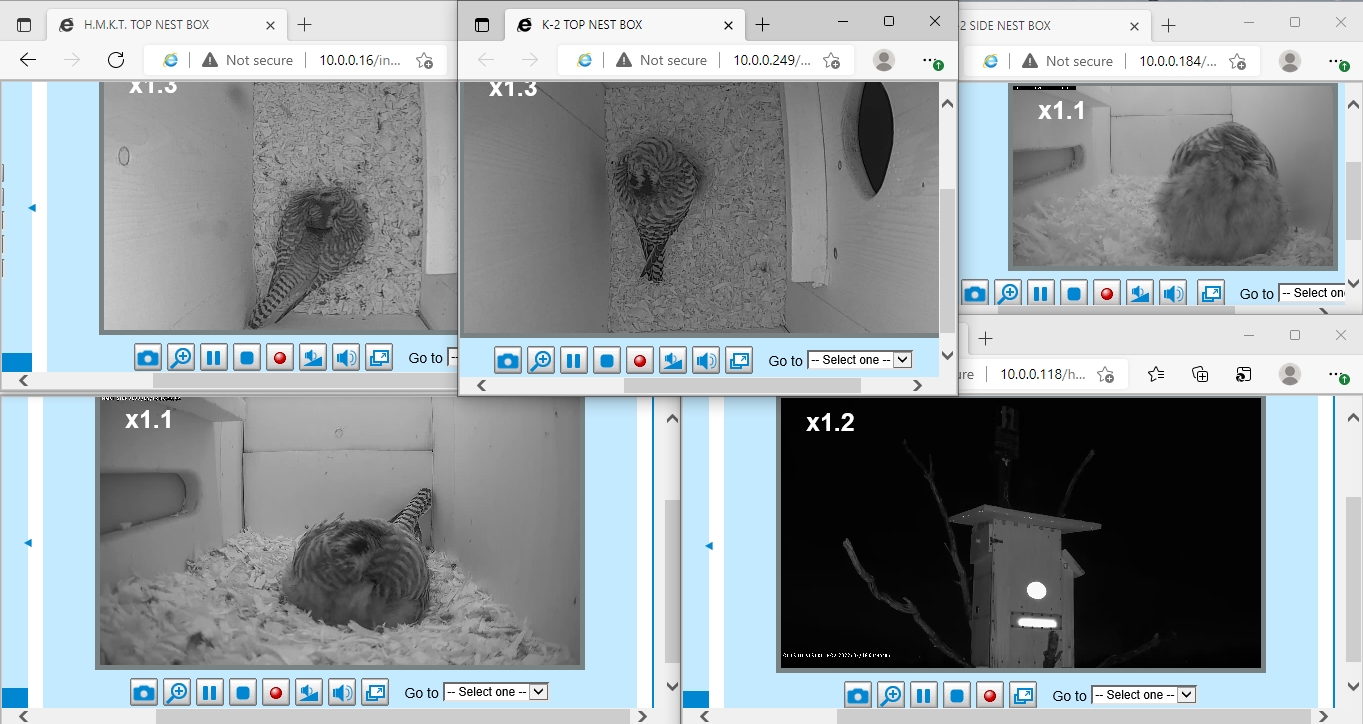
Task: Open Favorites list in 10.0.0.118 window
Action: (x=1156, y=374)
